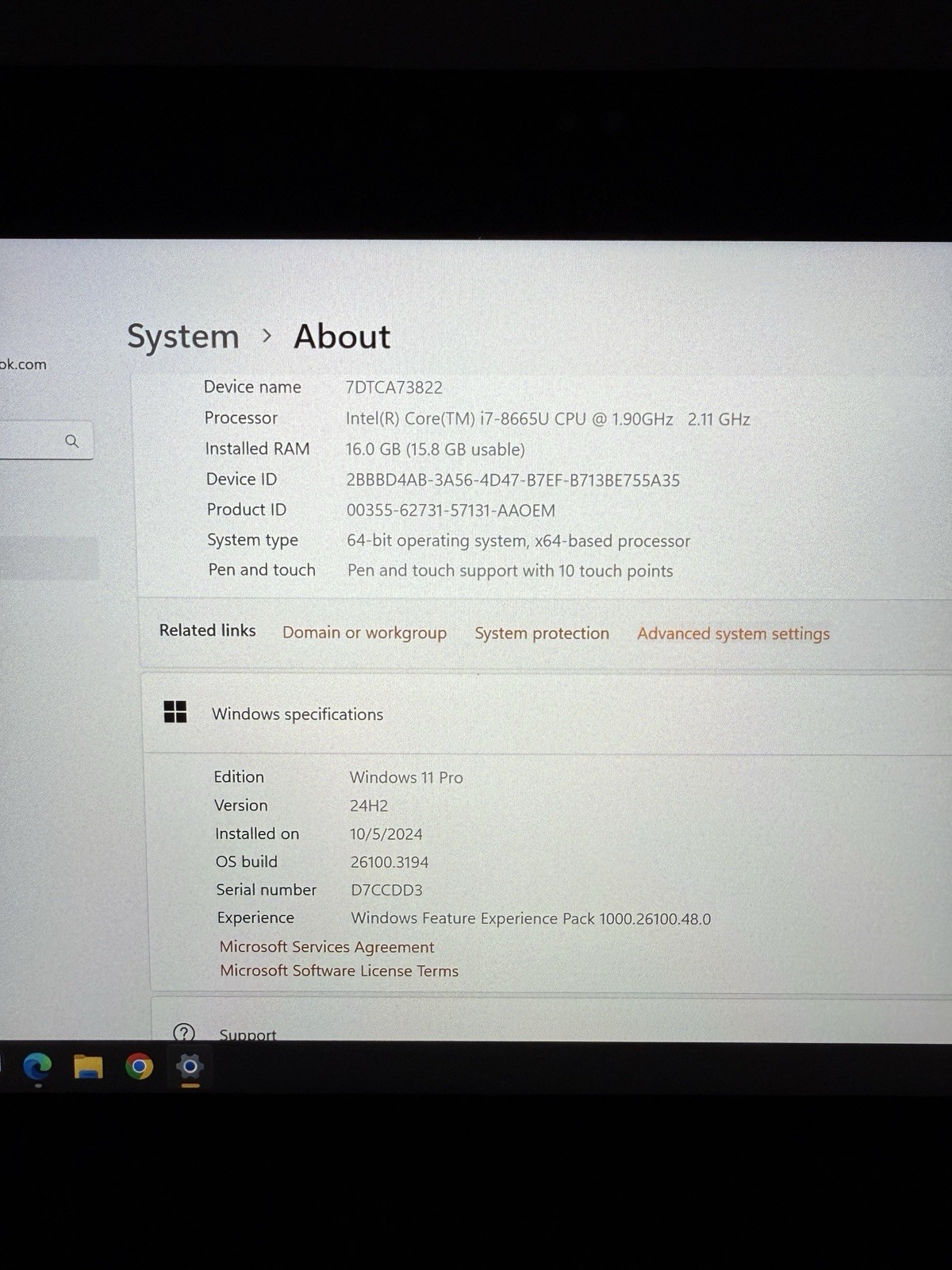Click the Installed RAM label
The image size is (952, 1270).
click(257, 448)
